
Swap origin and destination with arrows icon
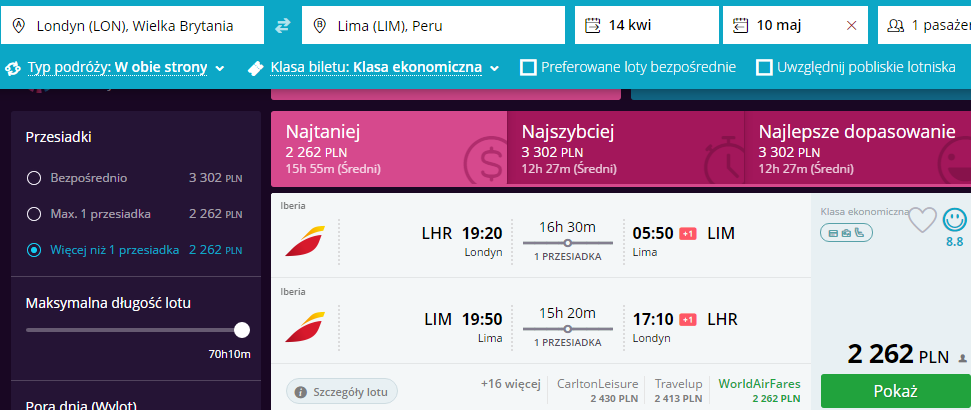(x=283, y=25)
